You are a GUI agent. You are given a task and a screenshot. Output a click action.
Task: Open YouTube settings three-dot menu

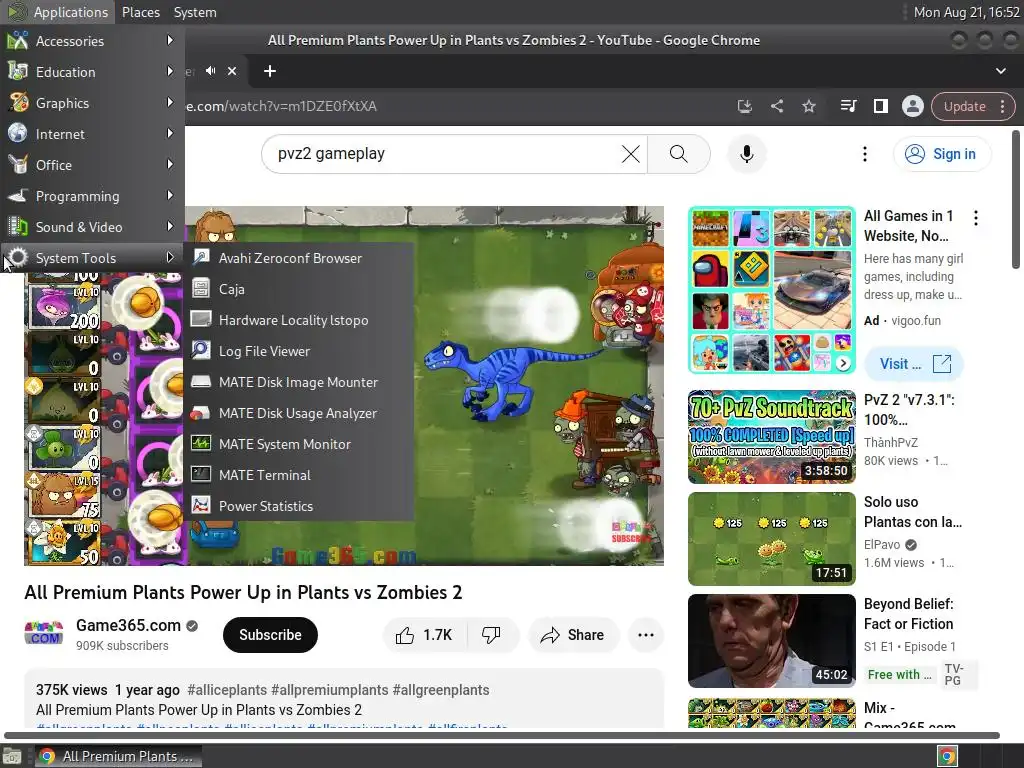point(865,154)
